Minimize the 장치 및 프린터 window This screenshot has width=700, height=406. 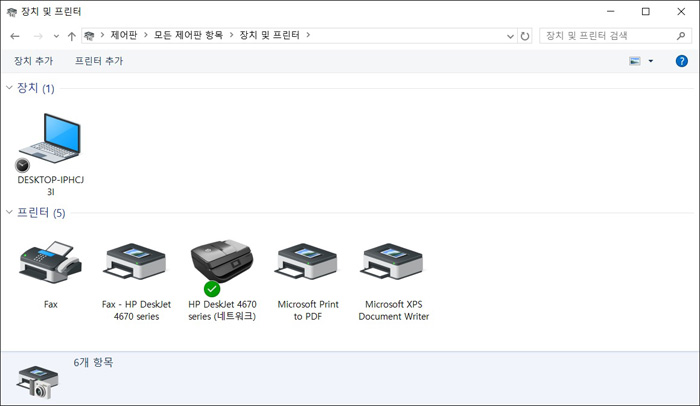[611, 12]
